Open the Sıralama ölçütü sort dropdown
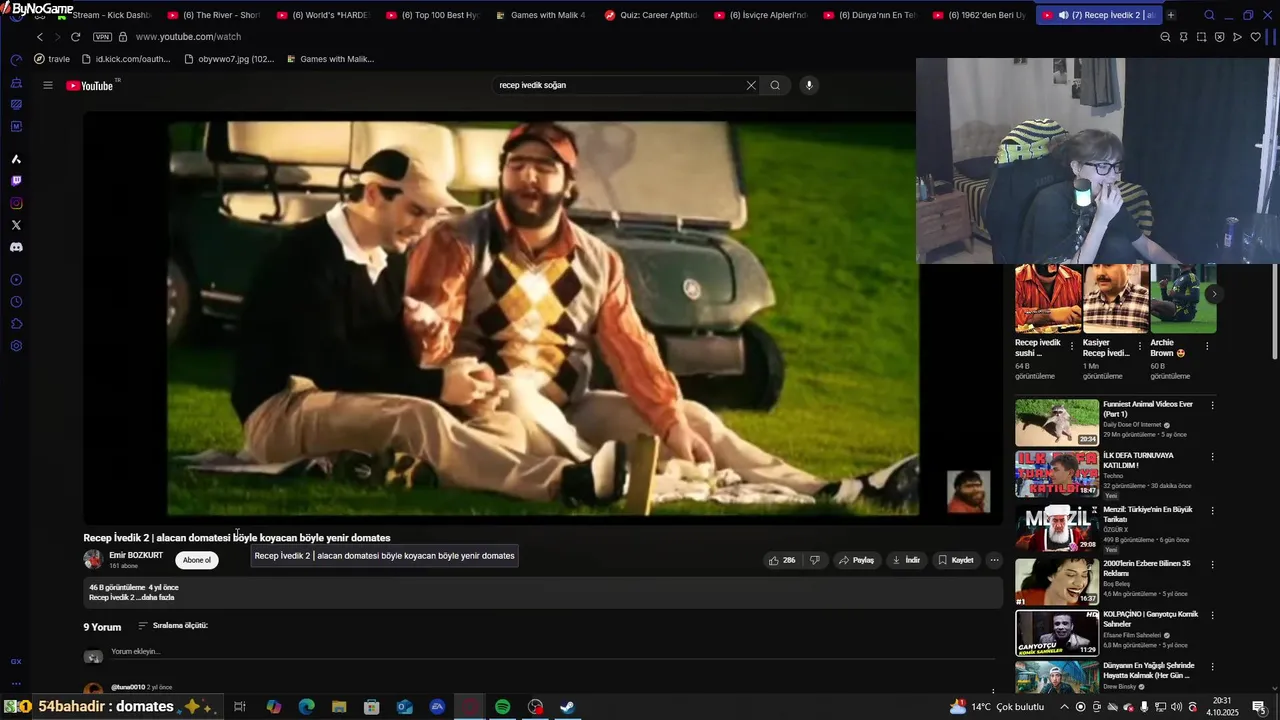Image resolution: width=1280 pixels, height=720 pixels. click(173, 625)
